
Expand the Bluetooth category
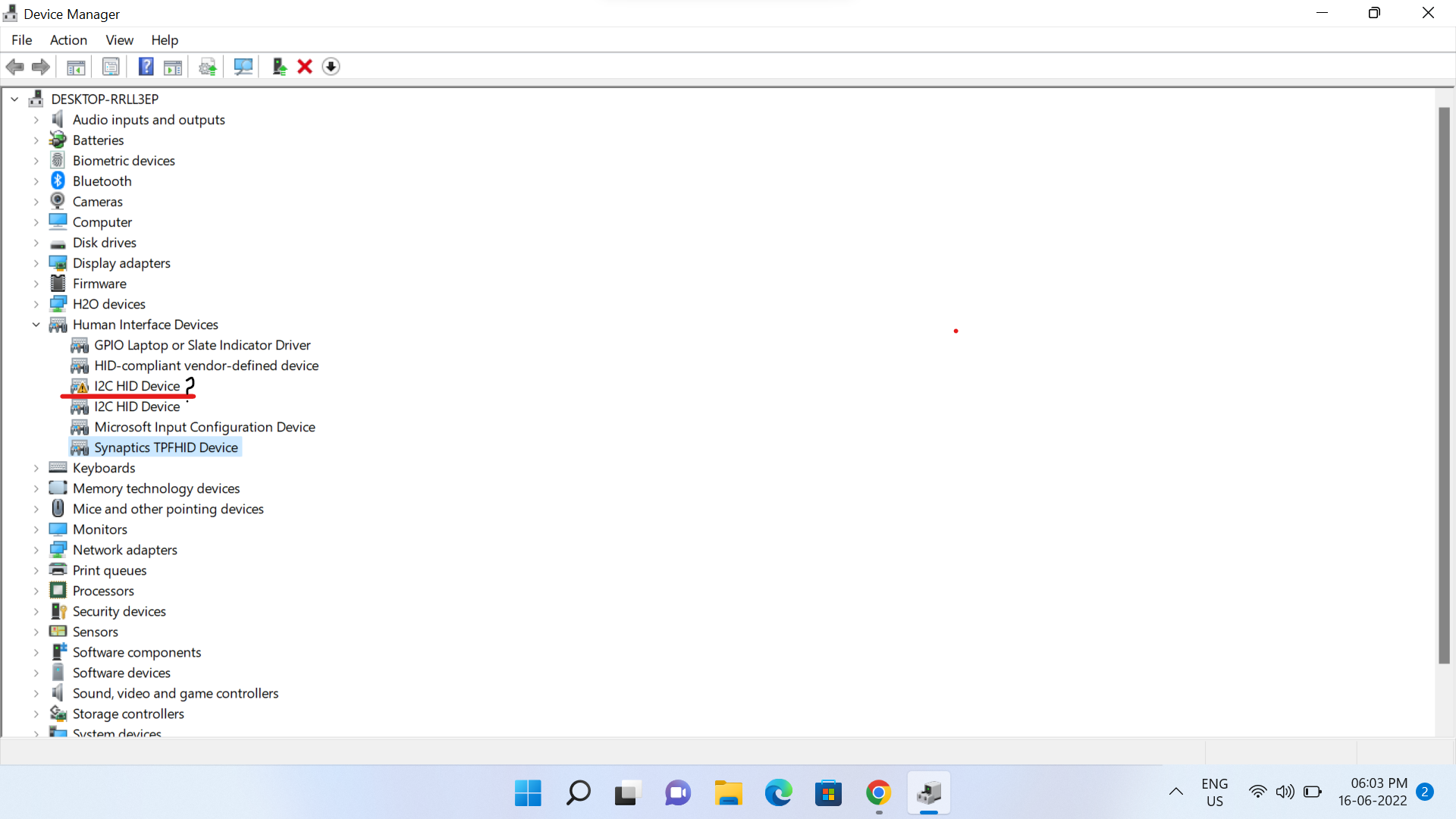point(36,180)
